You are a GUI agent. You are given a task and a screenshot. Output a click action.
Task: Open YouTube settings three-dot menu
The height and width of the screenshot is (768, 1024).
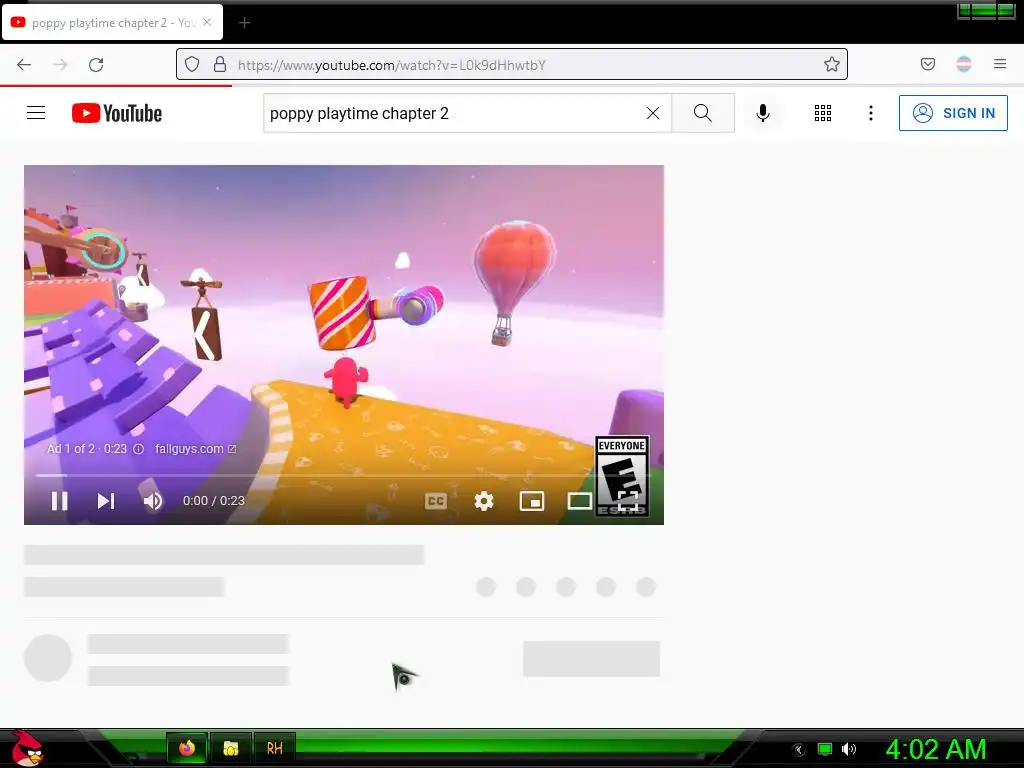pyautogui.click(x=871, y=113)
